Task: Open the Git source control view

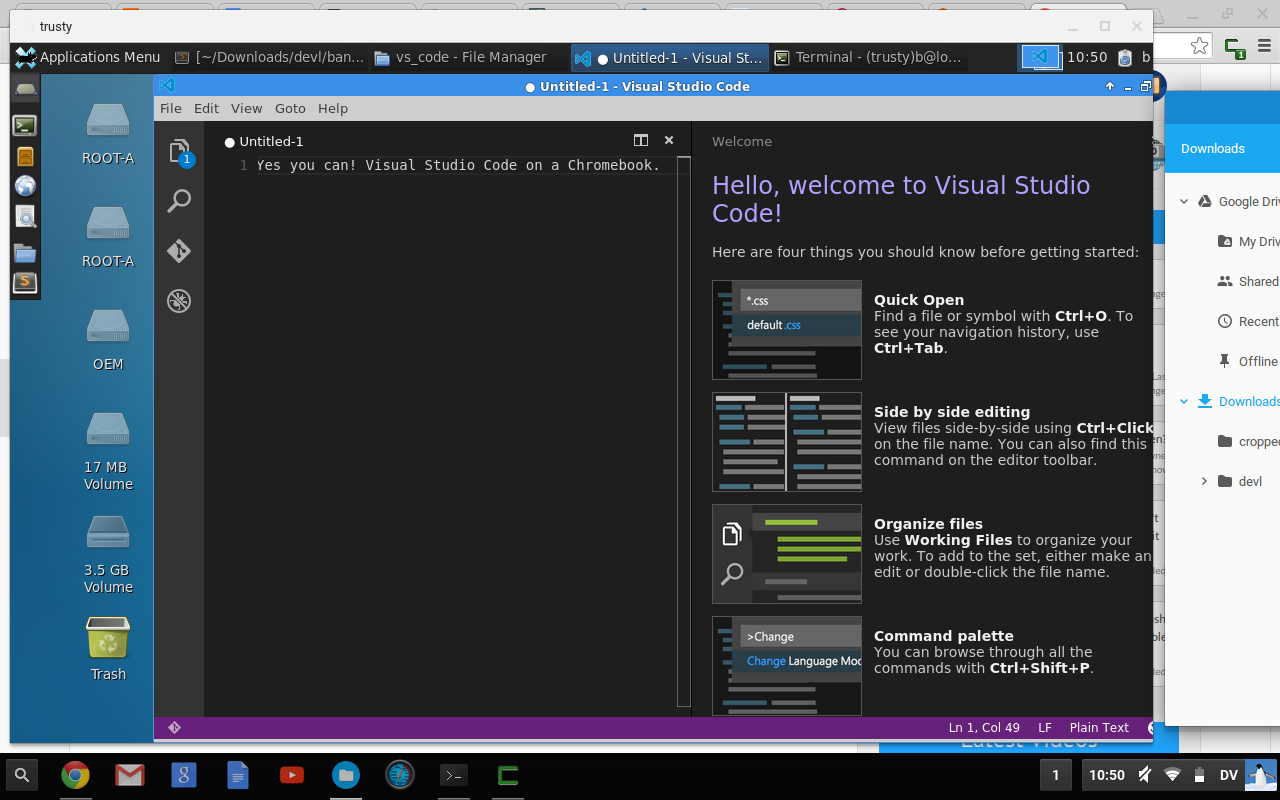Action: (x=179, y=251)
